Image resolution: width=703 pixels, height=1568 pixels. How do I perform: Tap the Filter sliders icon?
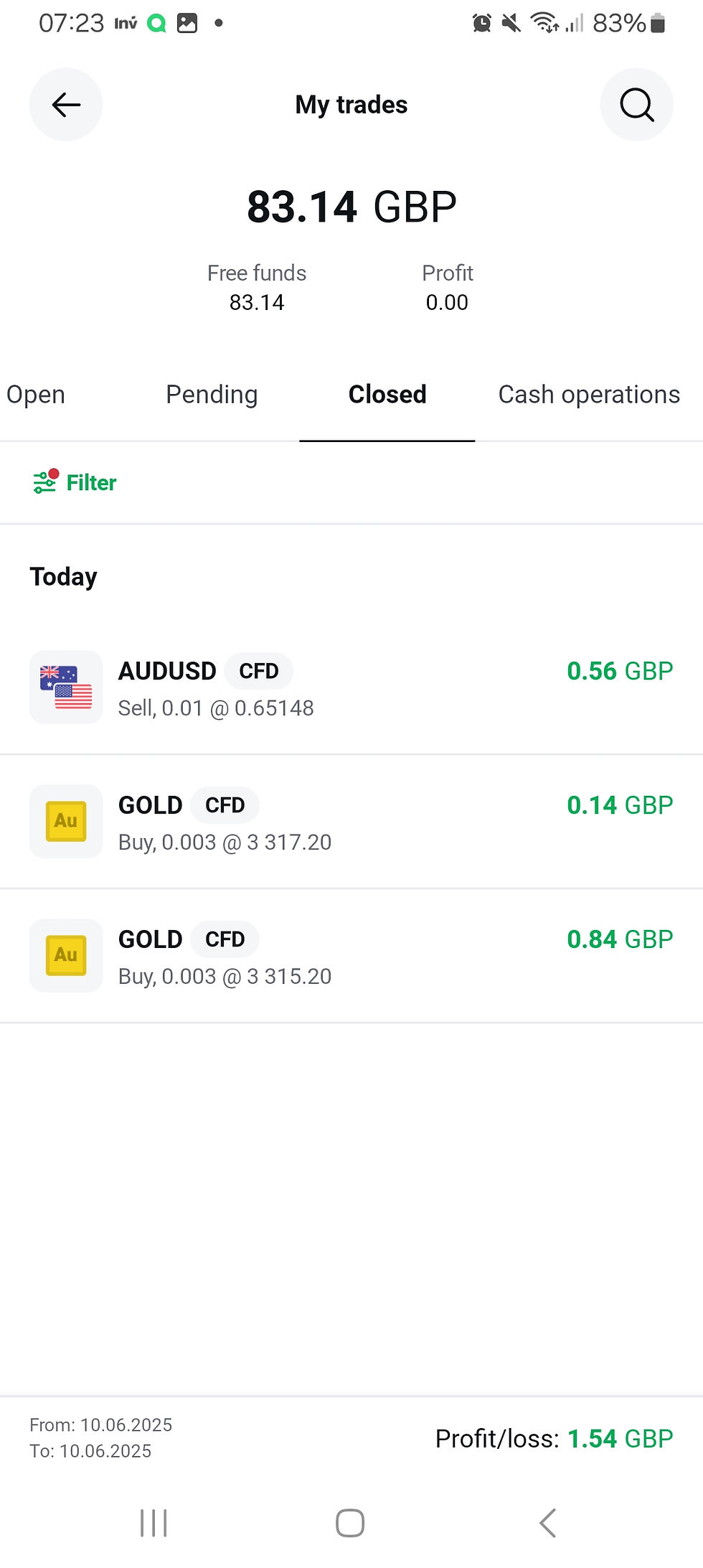click(x=45, y=482)
